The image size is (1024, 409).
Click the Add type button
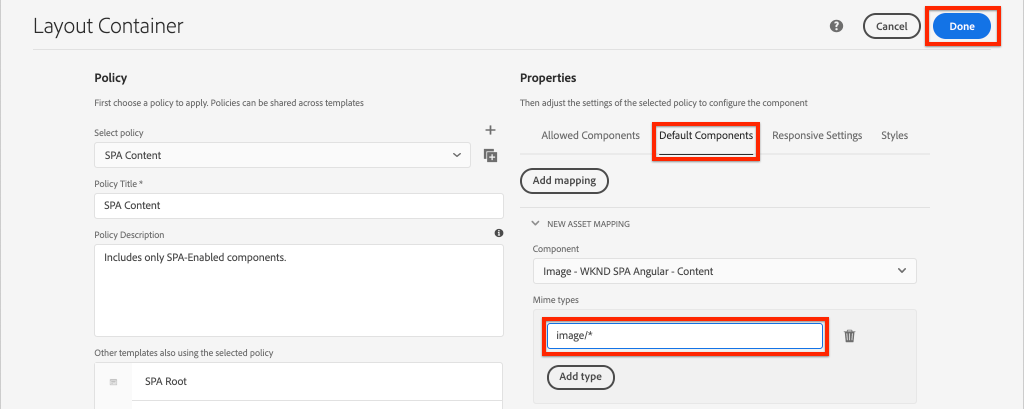tap(580, 377)
